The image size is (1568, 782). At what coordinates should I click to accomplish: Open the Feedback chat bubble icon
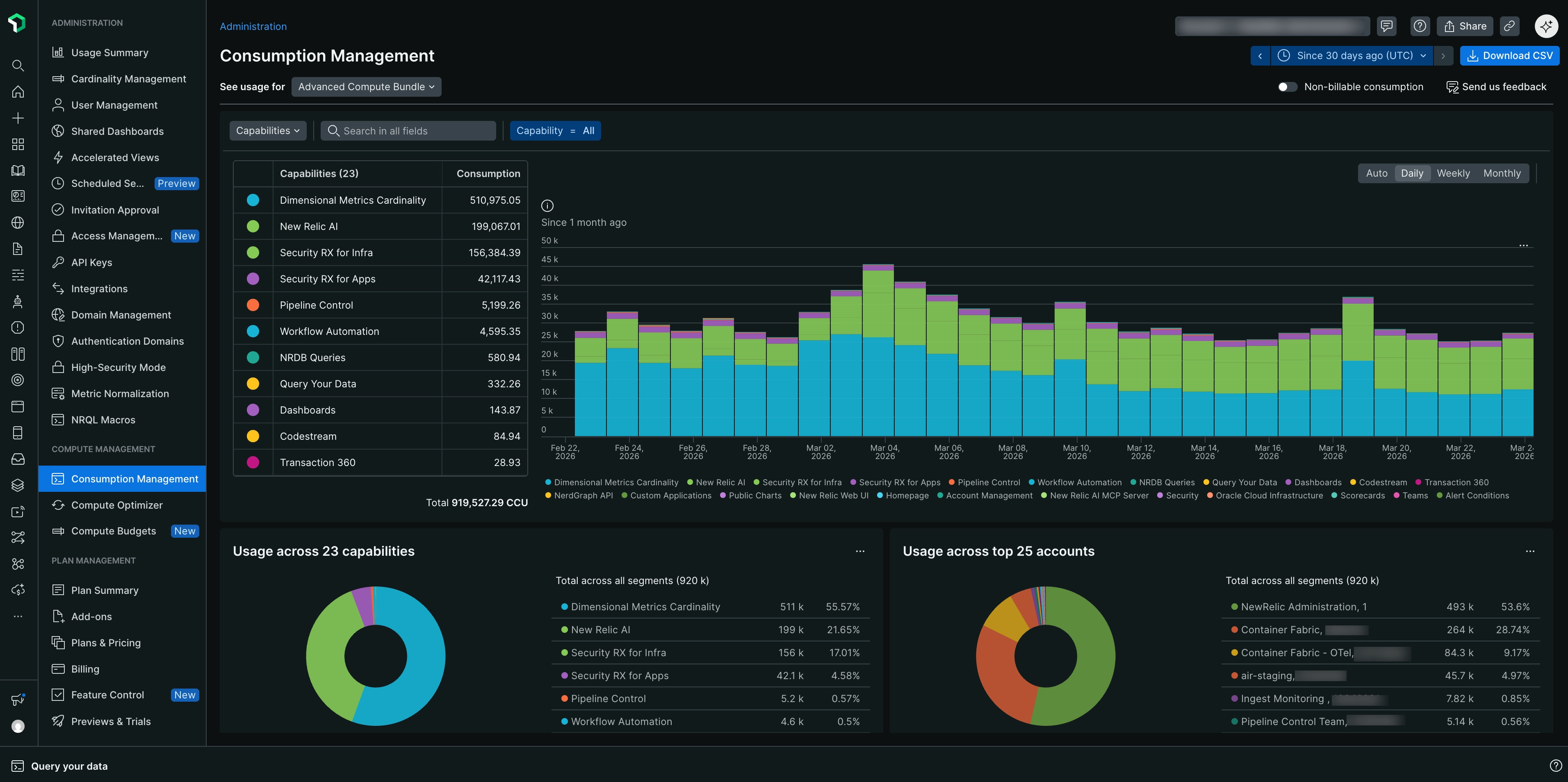click(x=1388, y=25)
